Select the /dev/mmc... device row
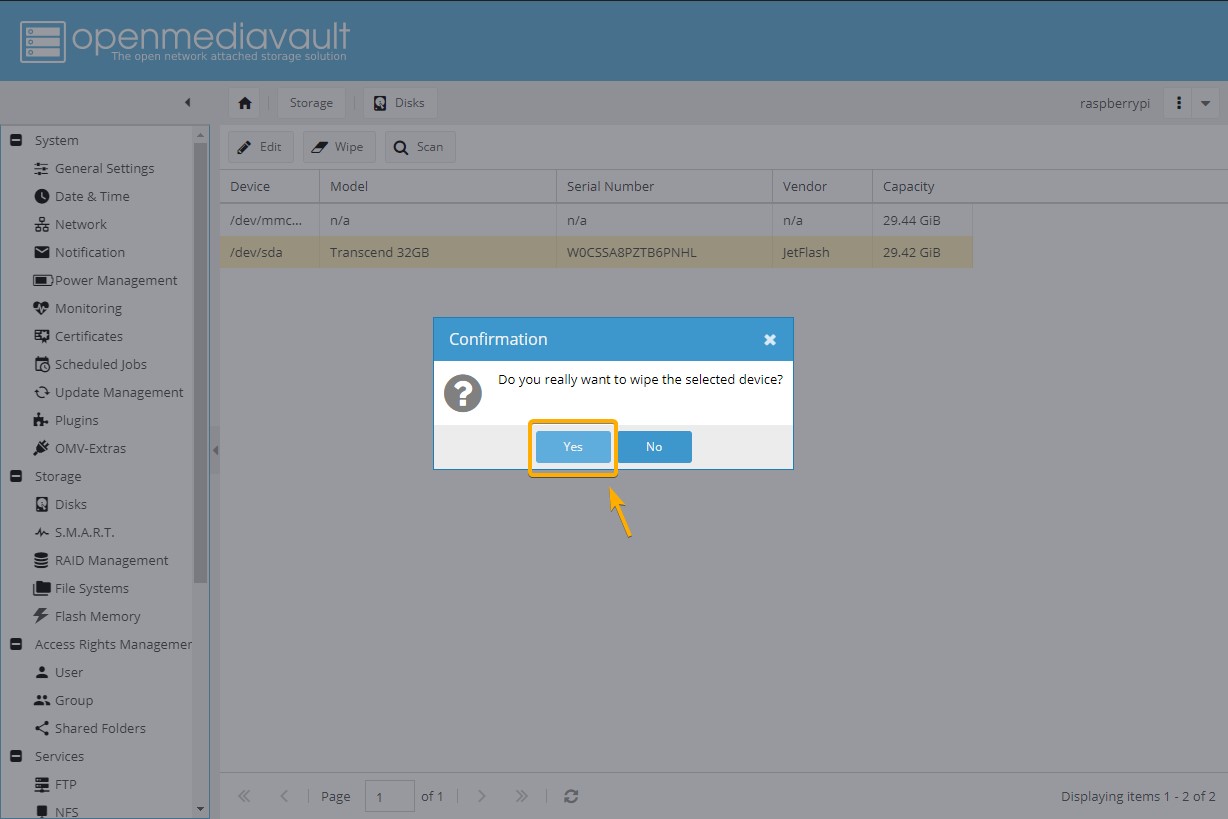The width and height of the screenshot is (1228, 819). tap(596, 221)
